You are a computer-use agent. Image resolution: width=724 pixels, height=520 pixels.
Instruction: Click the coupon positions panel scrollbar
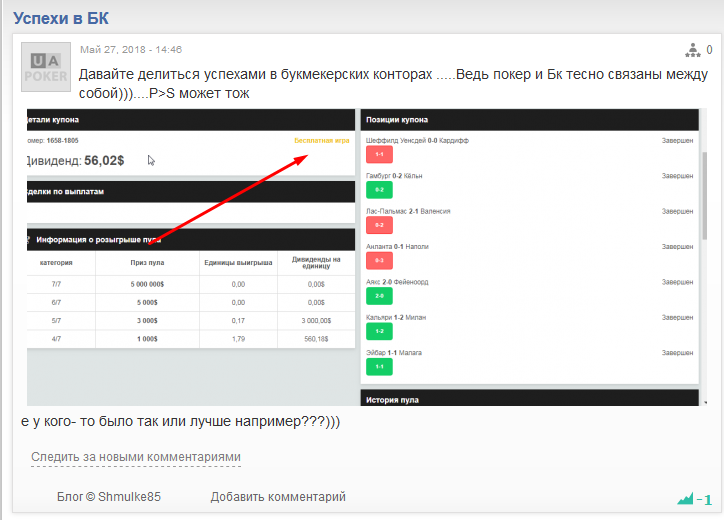pos(705,195)
